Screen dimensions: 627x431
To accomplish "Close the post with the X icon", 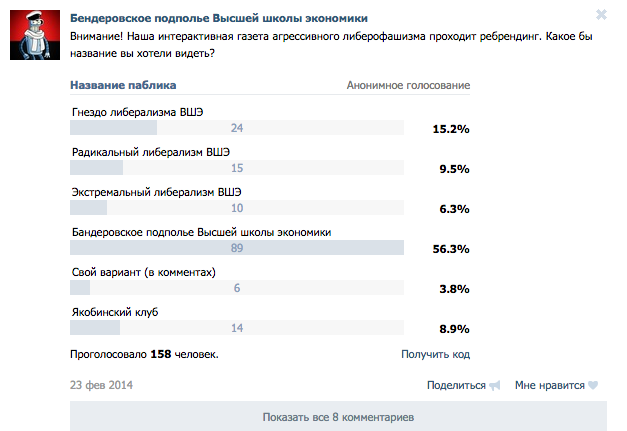I will click(600, 15).
